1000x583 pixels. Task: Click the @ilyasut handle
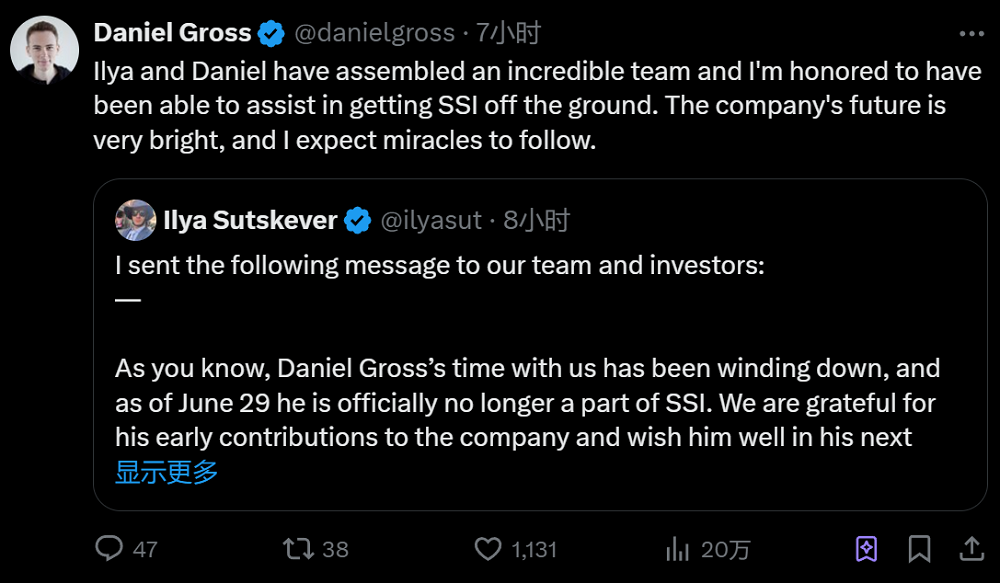(x=431, y=220)
